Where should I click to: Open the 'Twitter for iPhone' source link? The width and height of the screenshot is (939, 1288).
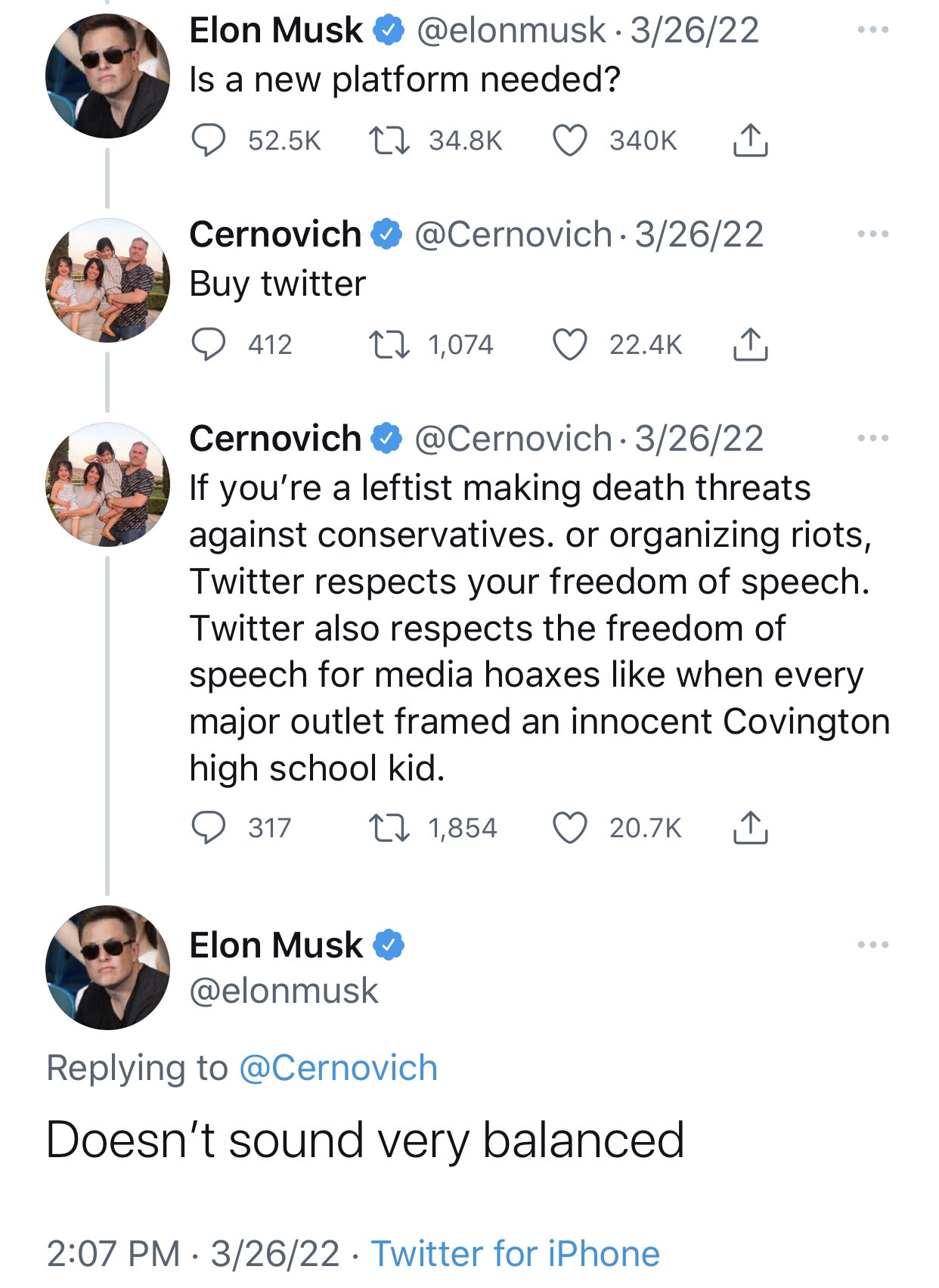click(x=516, y=1253)
